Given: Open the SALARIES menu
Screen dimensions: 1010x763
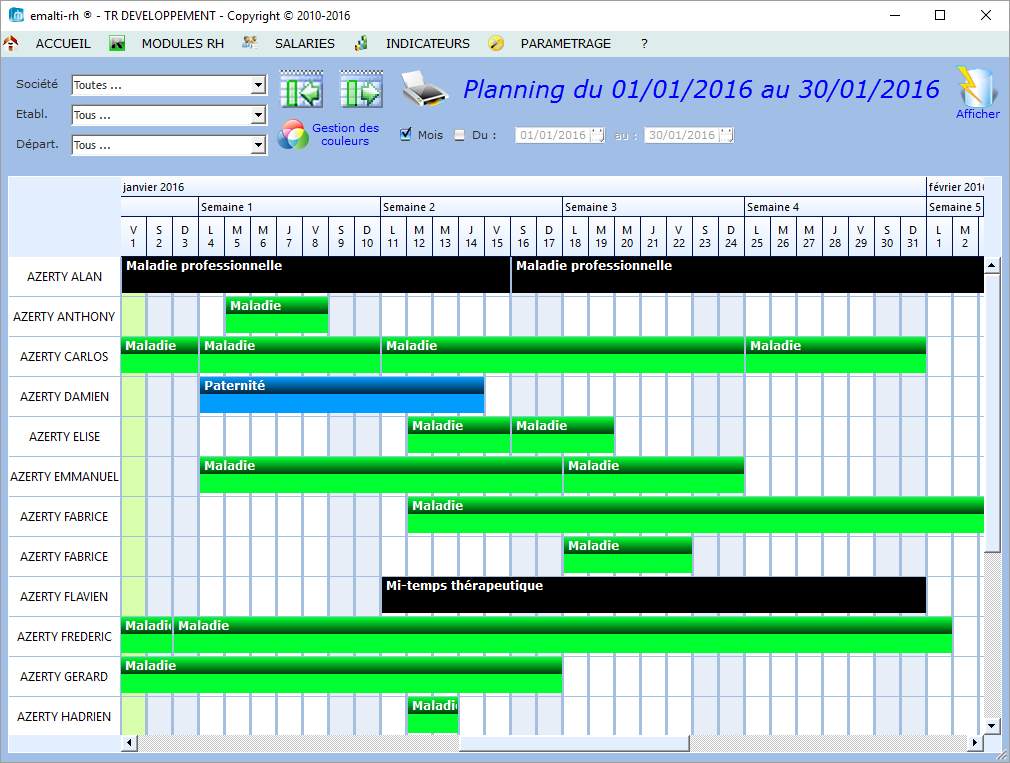Looking at the screenshot, I should coord(305,44).
